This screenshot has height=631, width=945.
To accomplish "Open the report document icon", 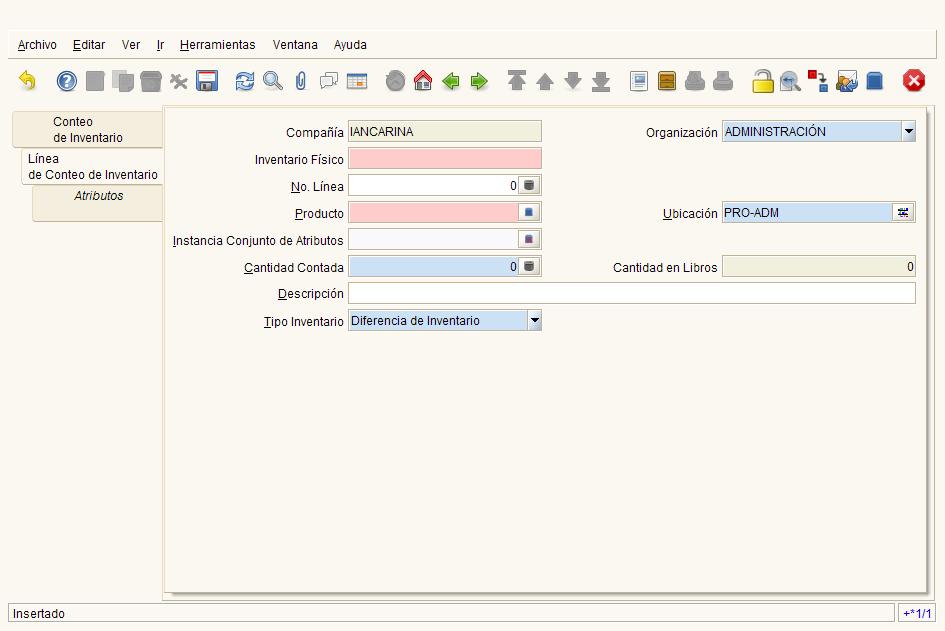I will coord(639,81).
